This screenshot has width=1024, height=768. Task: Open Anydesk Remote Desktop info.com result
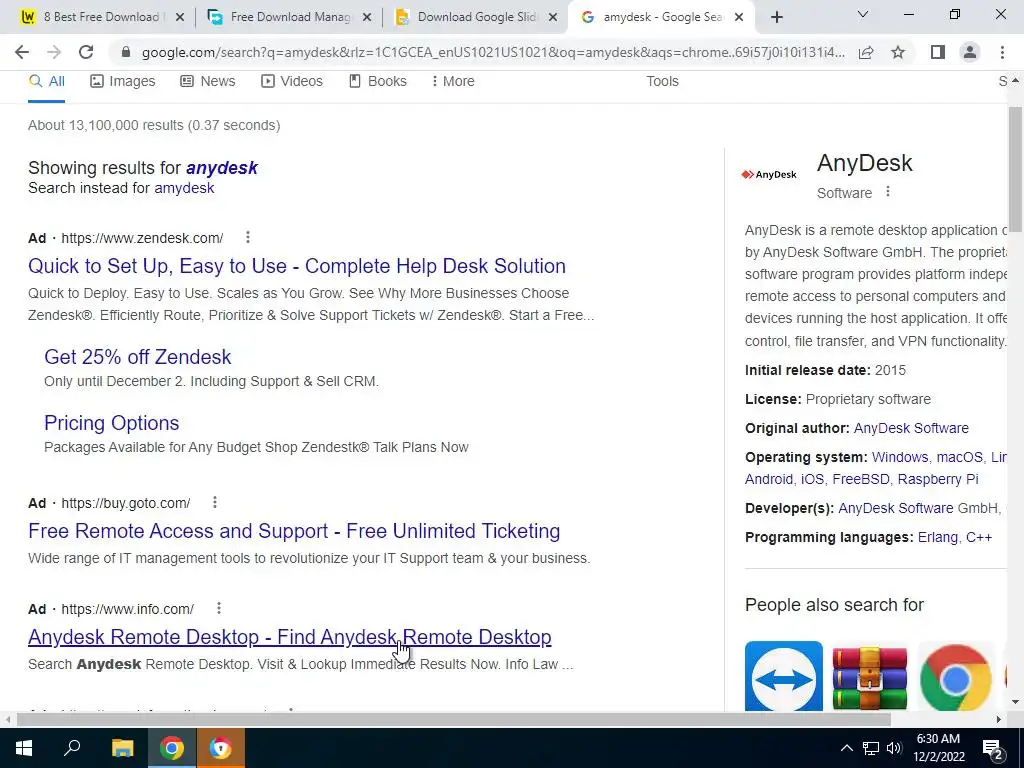[x=289, y=637]
